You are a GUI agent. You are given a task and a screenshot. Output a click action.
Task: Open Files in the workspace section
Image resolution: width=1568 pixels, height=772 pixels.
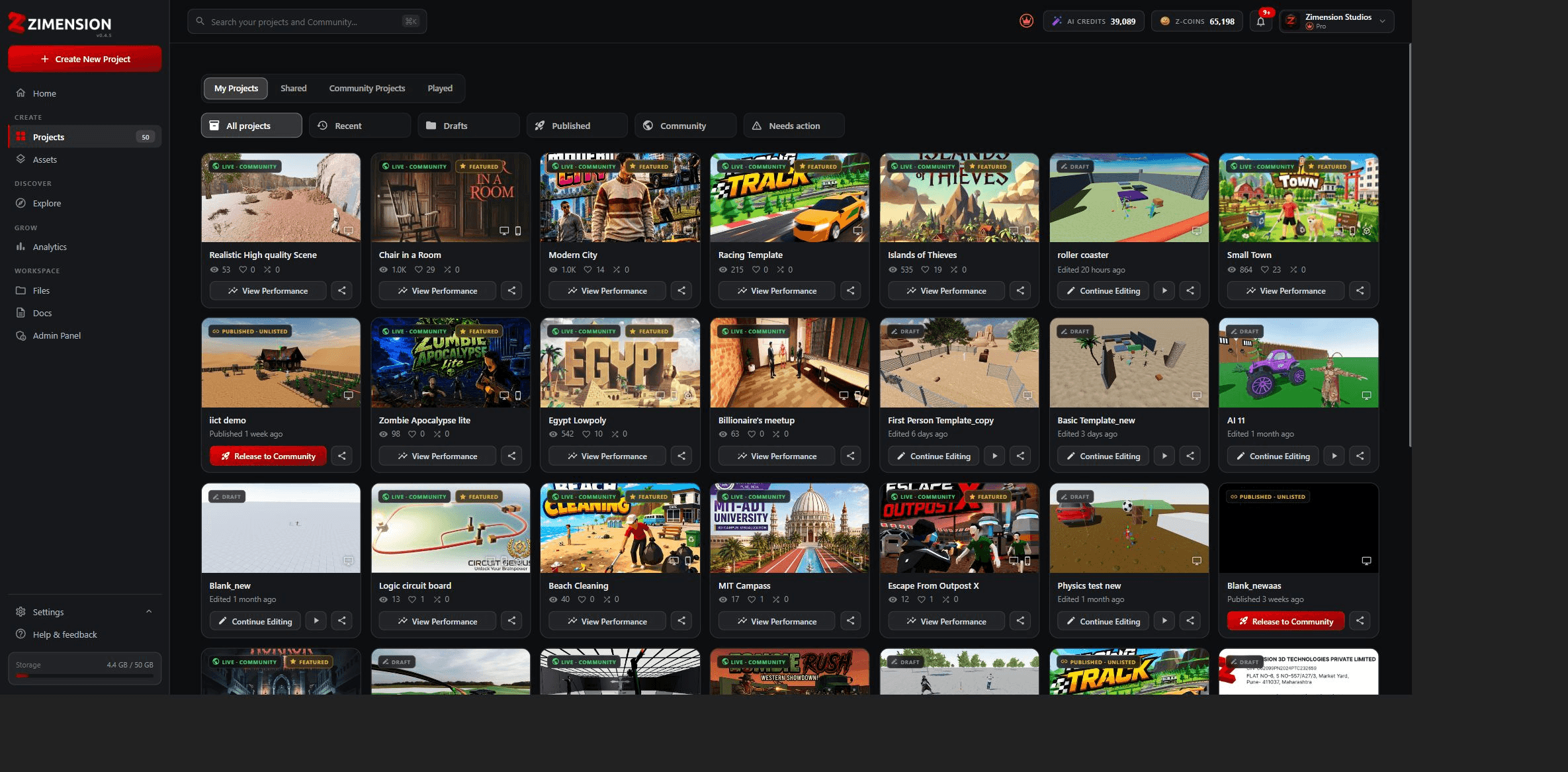85,290
